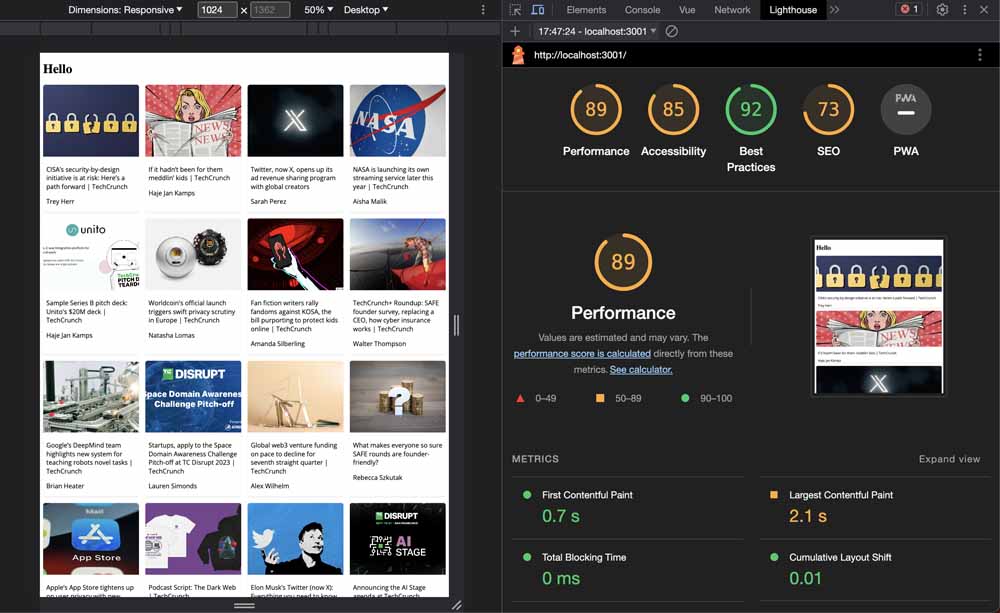
Task: Click the PWA score gauge
Action: 905,110
